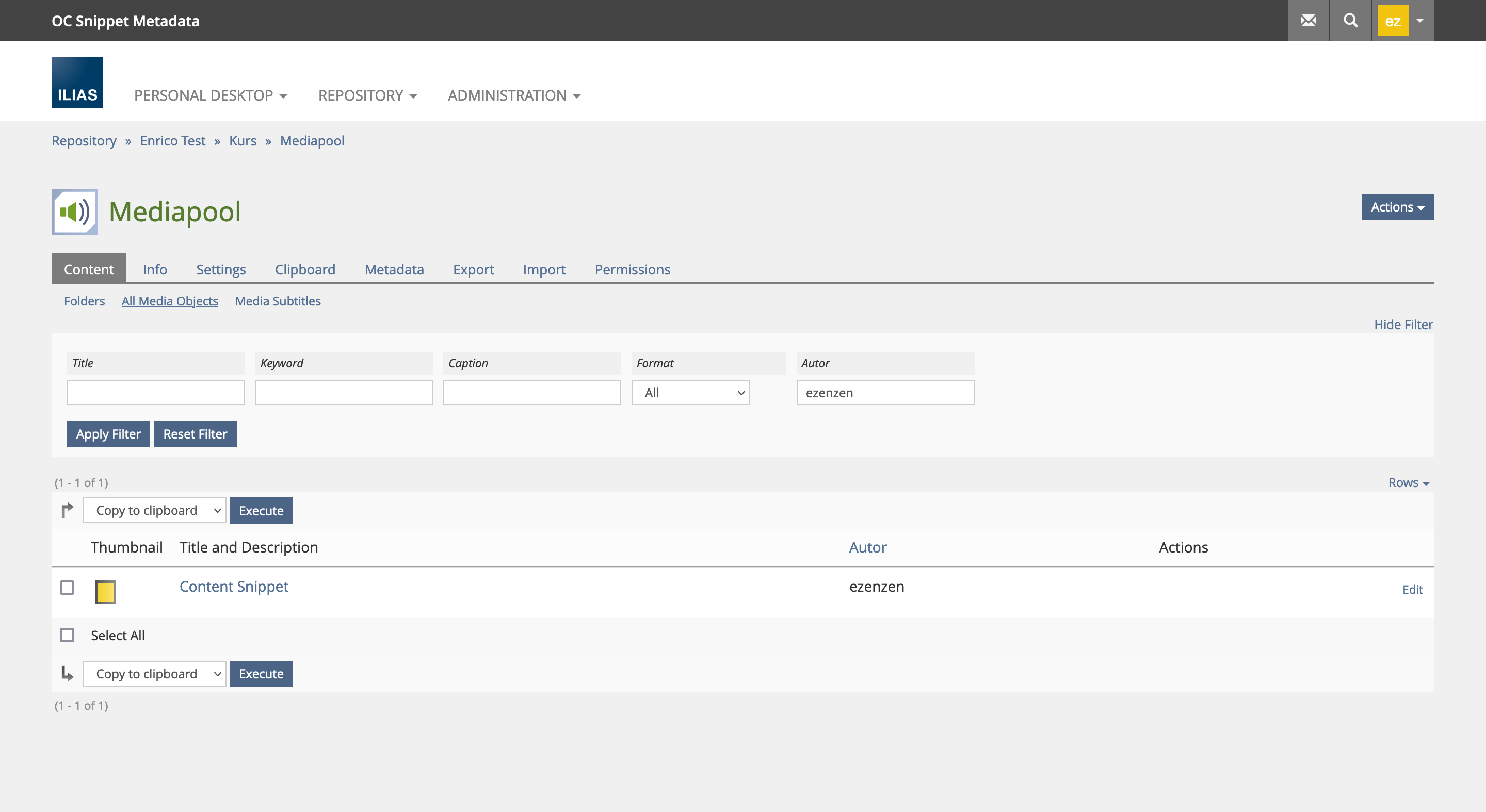Open the Format dropdown filter
This screenshot has height=812, width=1486.
pos(690,393)
